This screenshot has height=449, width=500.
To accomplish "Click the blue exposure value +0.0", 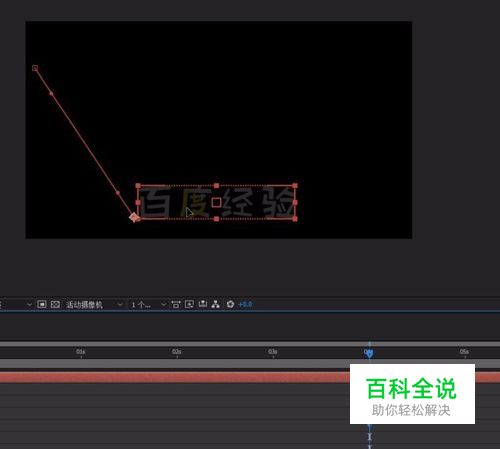I will pyautogui.click(x=245, y=304).
